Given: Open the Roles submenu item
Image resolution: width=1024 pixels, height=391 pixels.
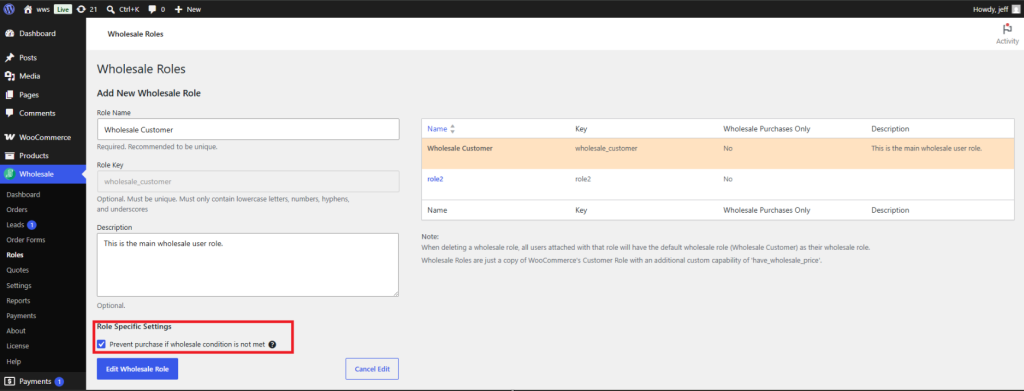Looking at the screenshot, I should (14, 255).
